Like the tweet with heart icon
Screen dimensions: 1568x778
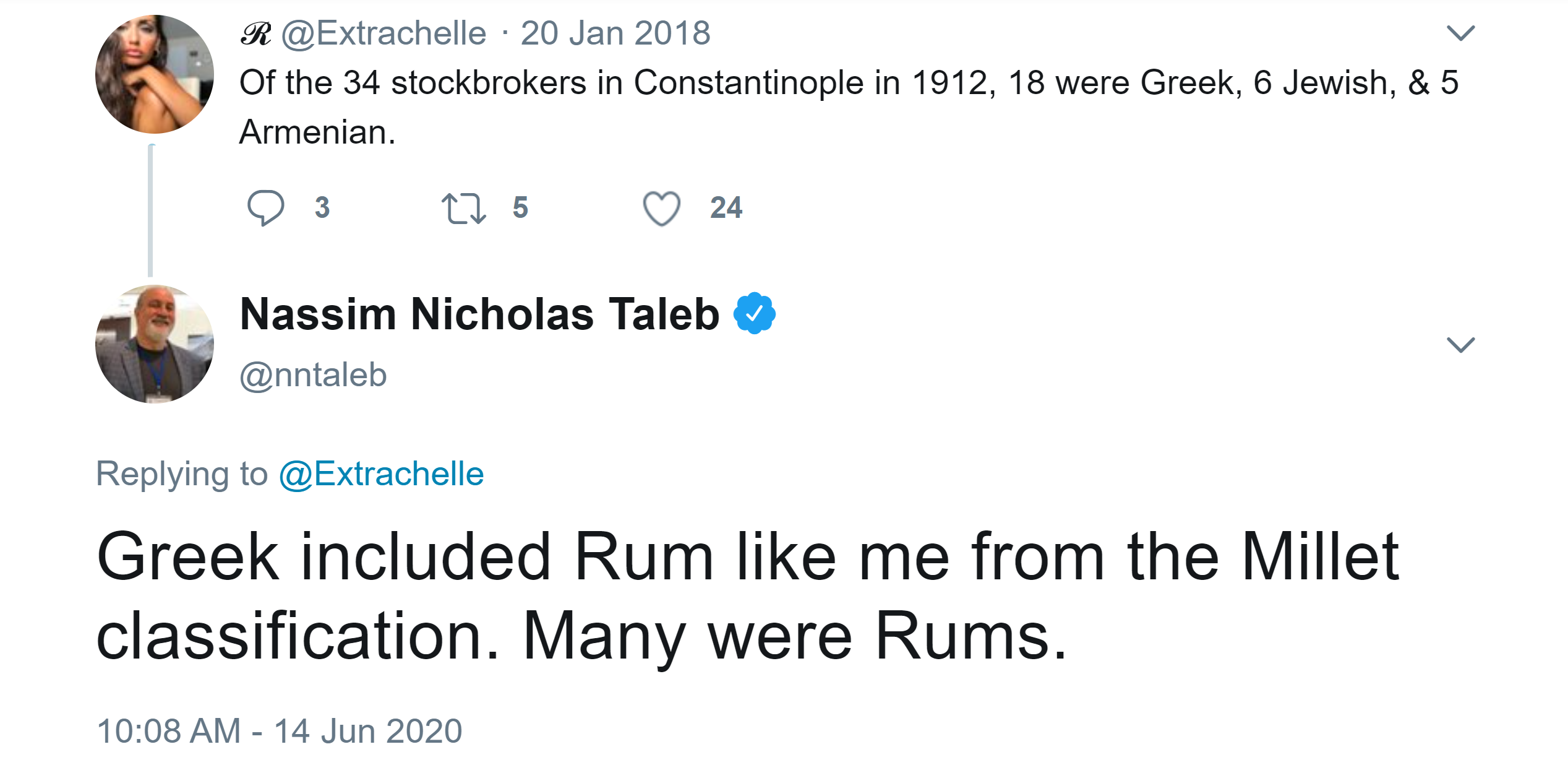661,208
